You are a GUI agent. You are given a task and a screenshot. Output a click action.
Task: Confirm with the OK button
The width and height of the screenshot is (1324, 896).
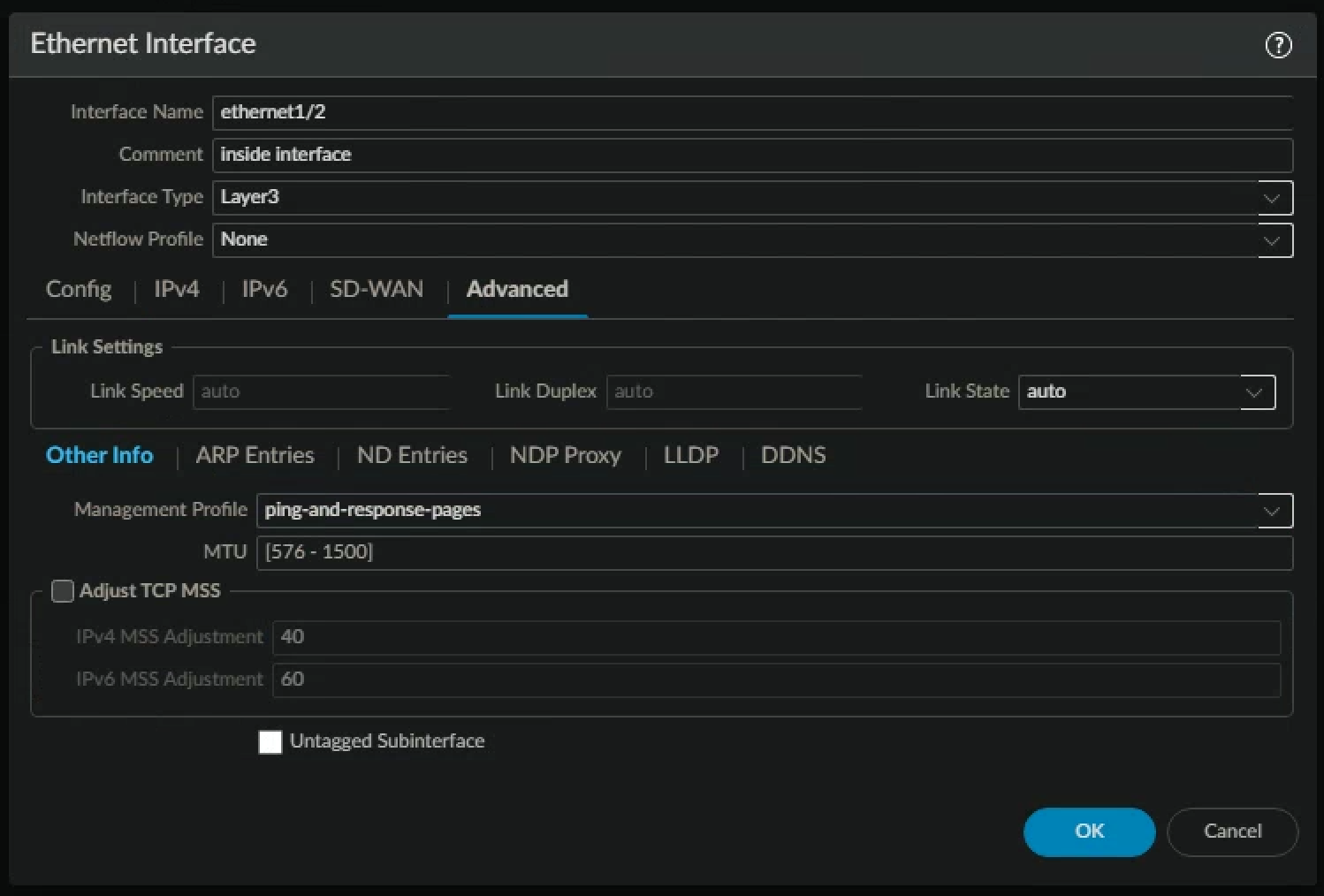[1089, 831]
